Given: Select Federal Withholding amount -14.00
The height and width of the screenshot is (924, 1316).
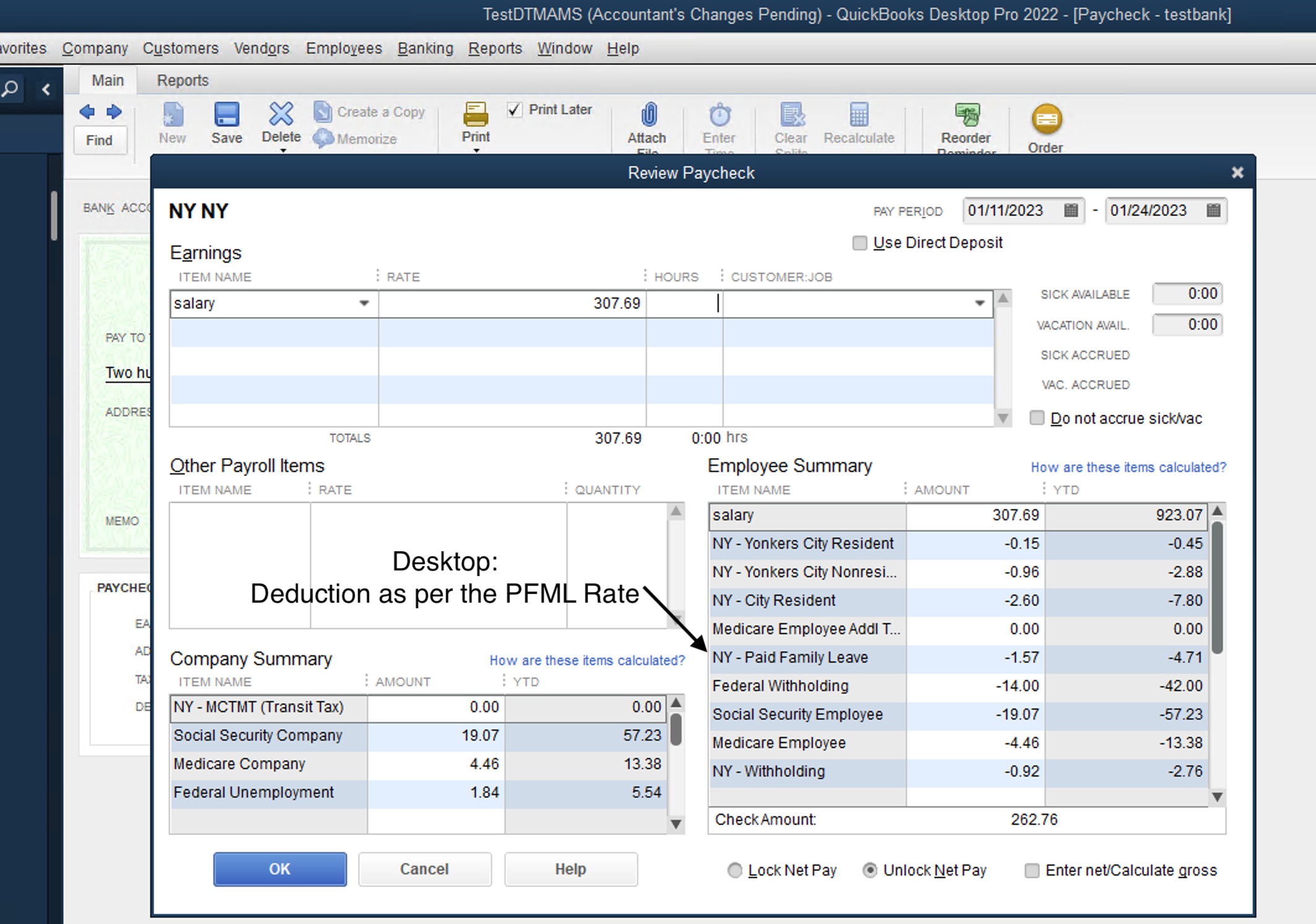Looking at the screenshot, I should pos(976,686).
